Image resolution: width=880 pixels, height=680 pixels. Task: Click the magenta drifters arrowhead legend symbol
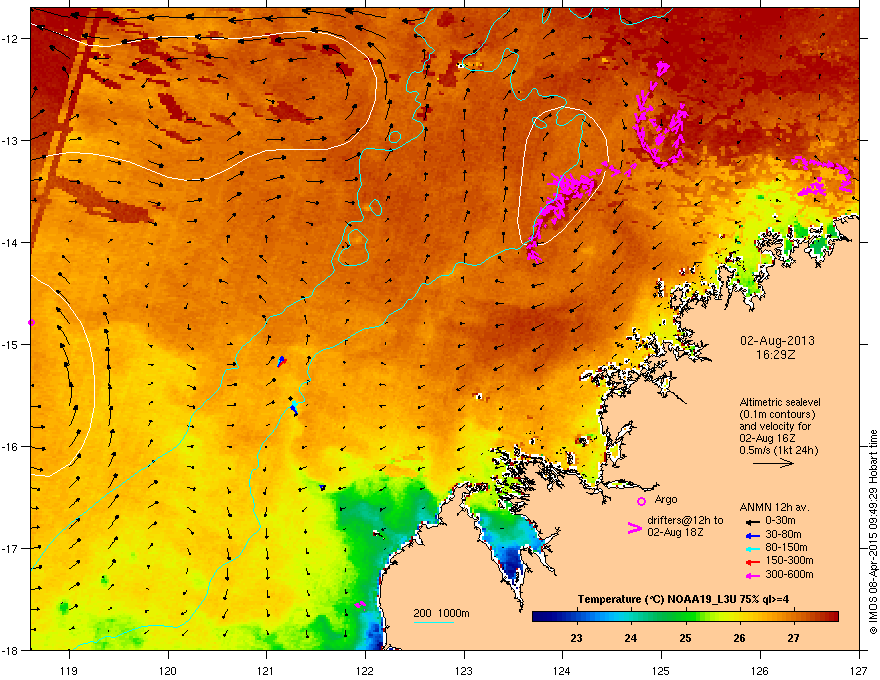pos(635,527)
